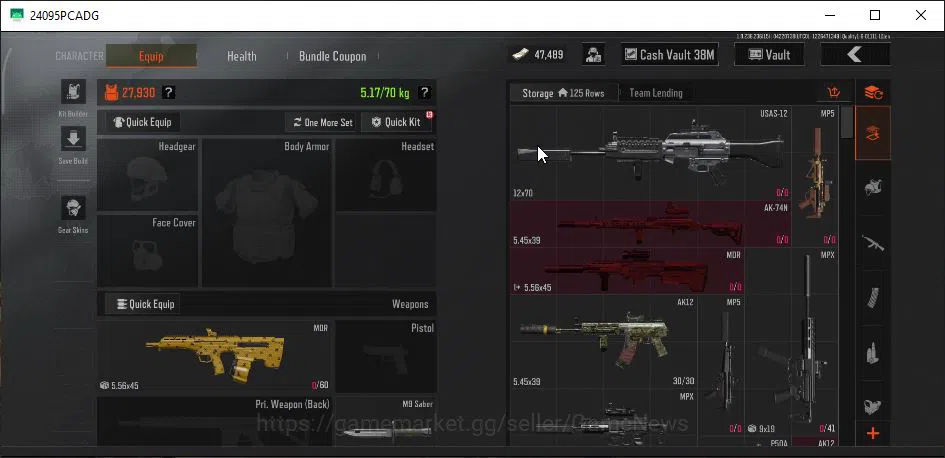Viewport: 945px width, 458px height.
Task: Open Cash Vault 38M
Action: [670, 55]
